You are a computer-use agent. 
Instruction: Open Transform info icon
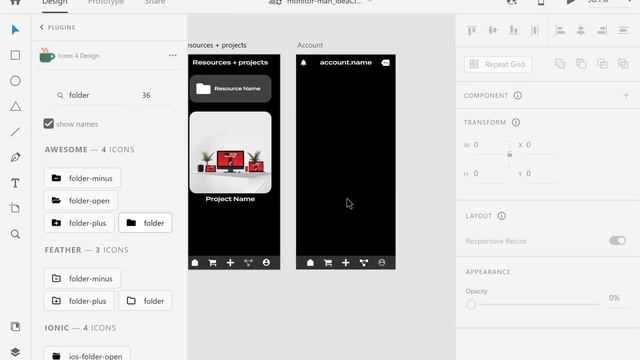[516, 122]
